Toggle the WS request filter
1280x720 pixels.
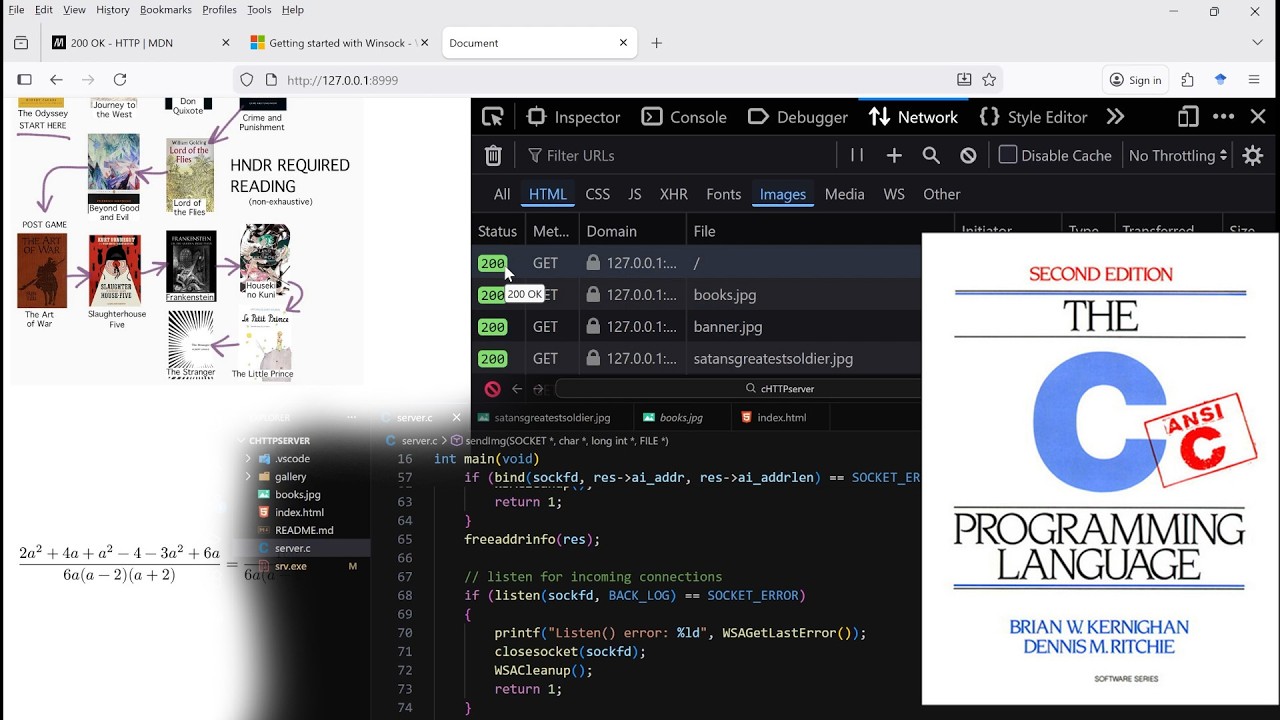point(894,194)
